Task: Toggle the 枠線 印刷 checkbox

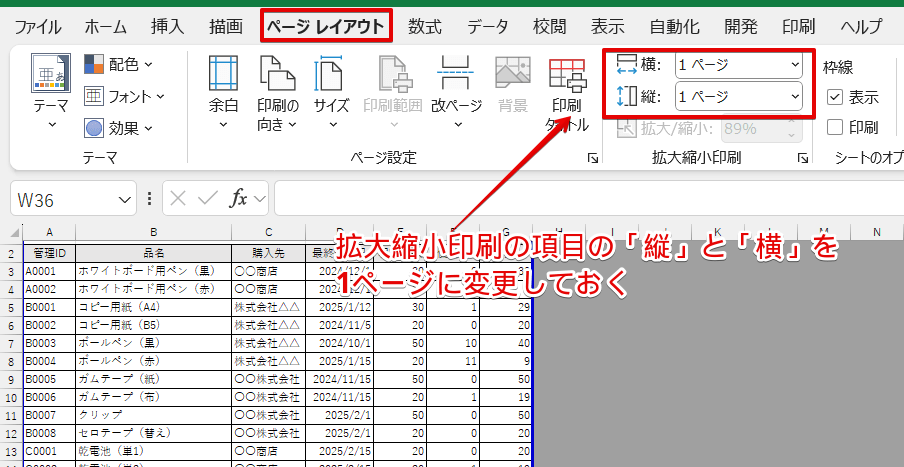Action: tap(835, 127)
